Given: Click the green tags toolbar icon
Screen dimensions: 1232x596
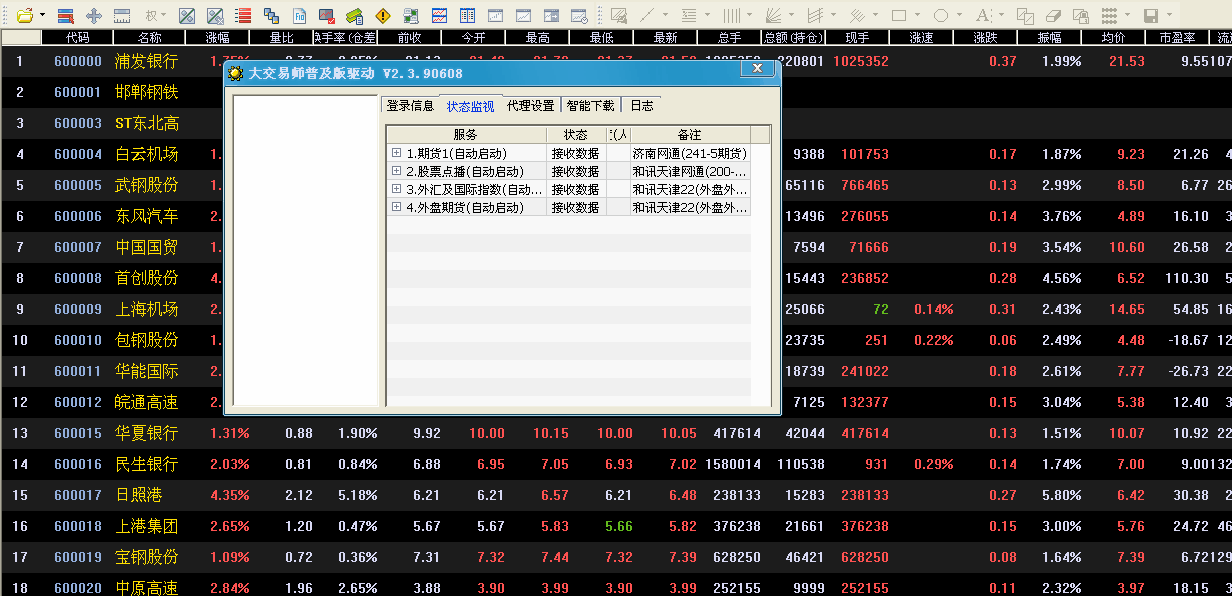Looking at the screenshot, I should [x=354, y=16].
